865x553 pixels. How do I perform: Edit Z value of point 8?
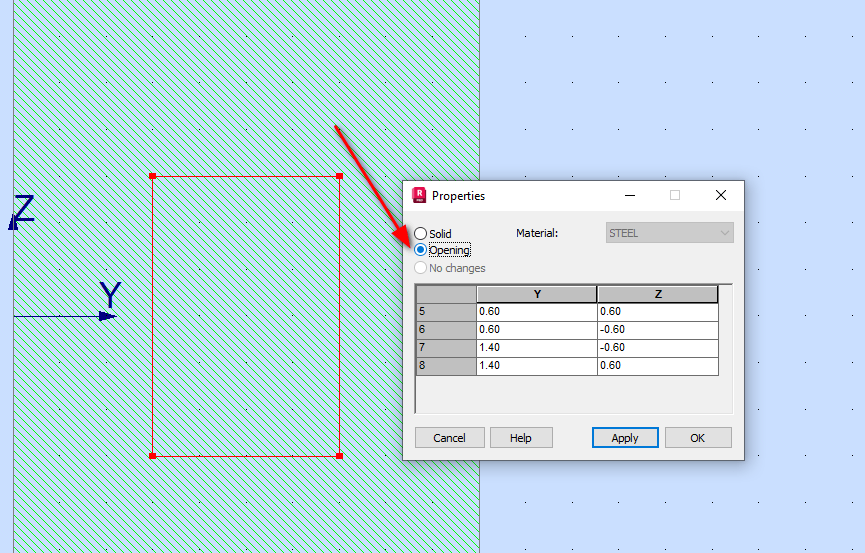point(658,366)
